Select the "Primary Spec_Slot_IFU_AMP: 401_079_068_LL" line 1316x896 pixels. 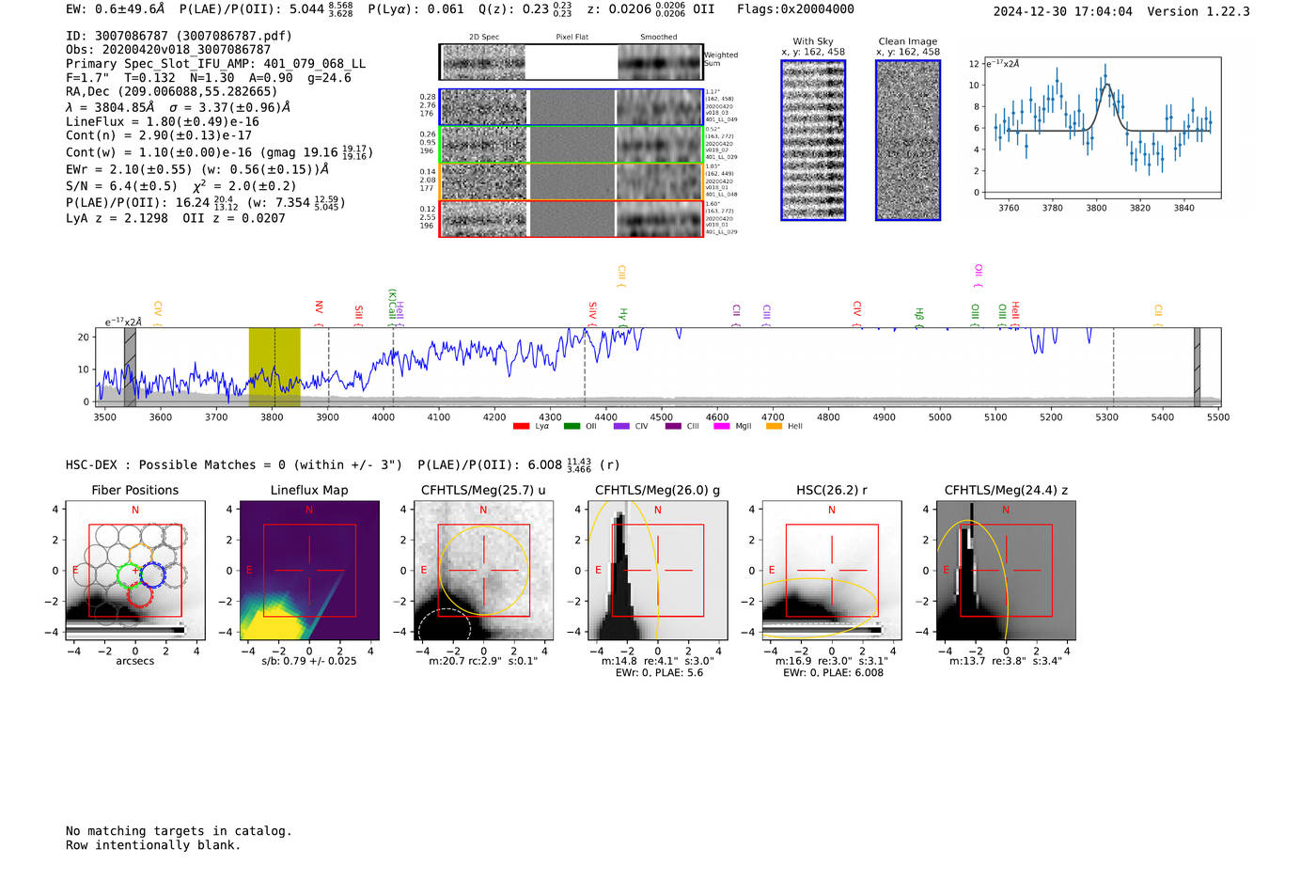(216, 64)
